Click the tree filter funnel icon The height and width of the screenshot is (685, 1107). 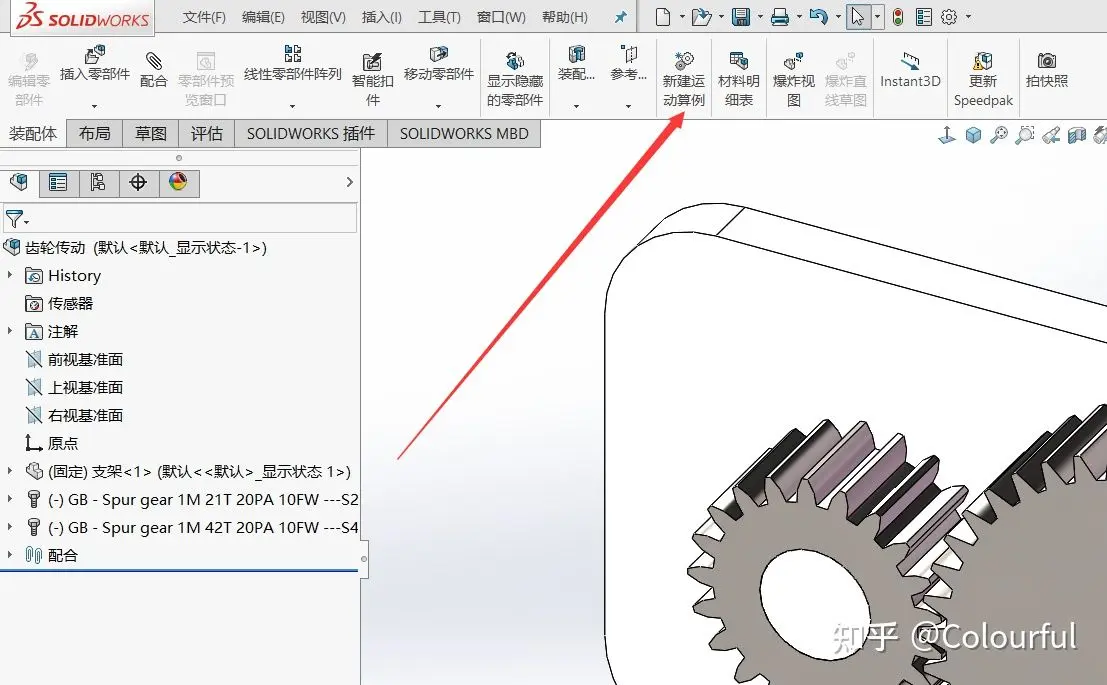[x=14, y=219]
